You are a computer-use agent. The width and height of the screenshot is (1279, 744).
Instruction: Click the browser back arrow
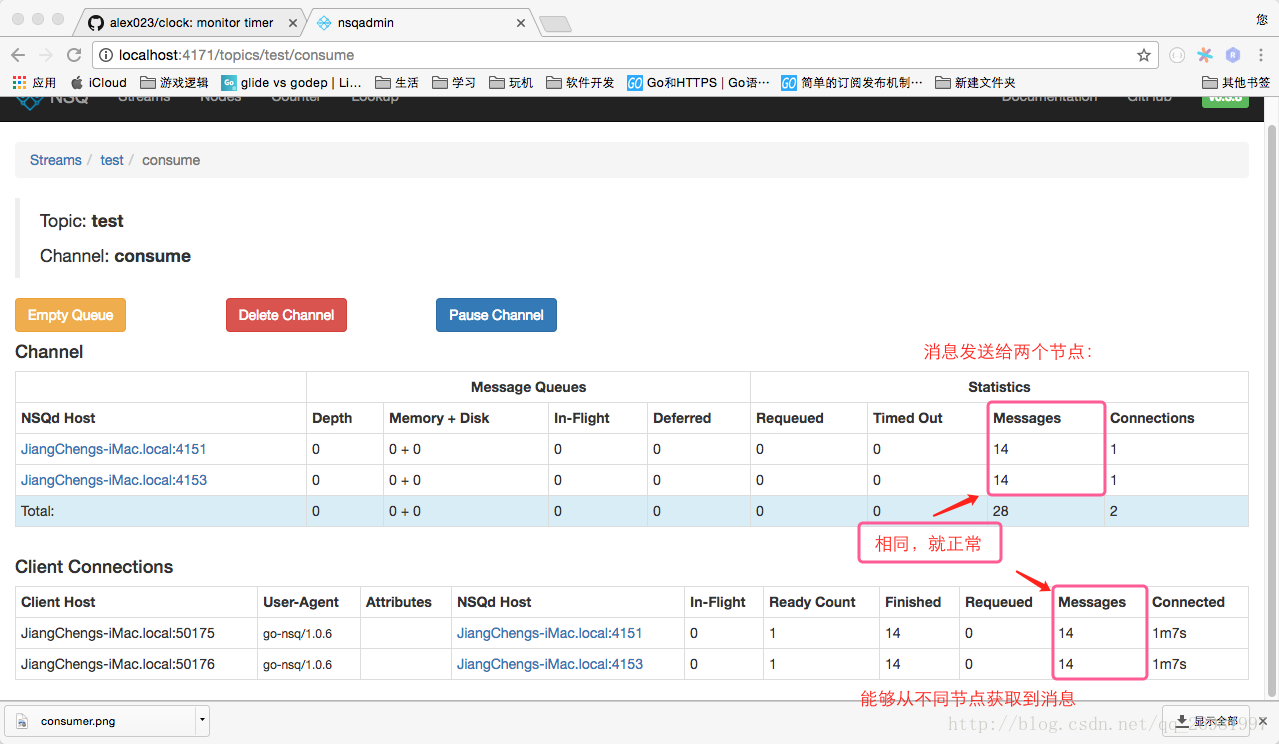click(x=18, y=55)
